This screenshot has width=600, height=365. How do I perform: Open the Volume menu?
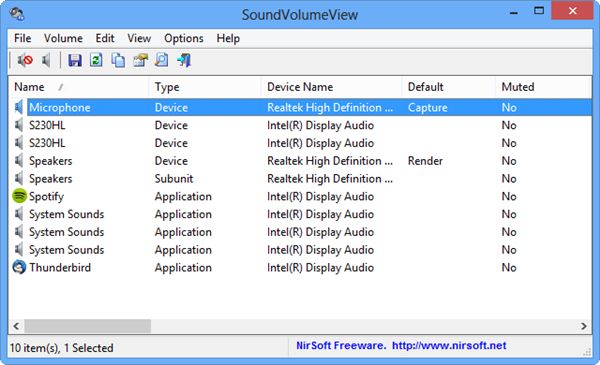pos(63,38)
